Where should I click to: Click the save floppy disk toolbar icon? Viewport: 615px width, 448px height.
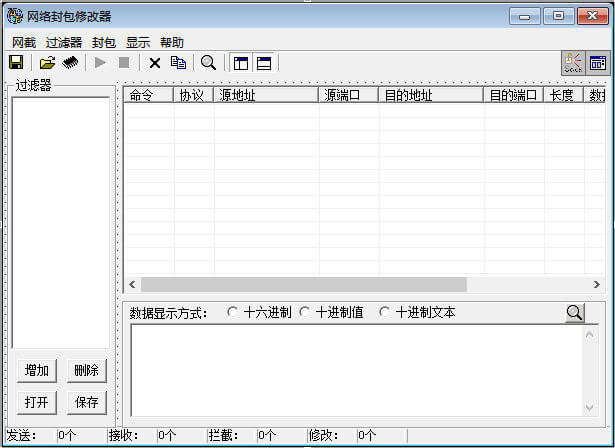pos(16,63)
